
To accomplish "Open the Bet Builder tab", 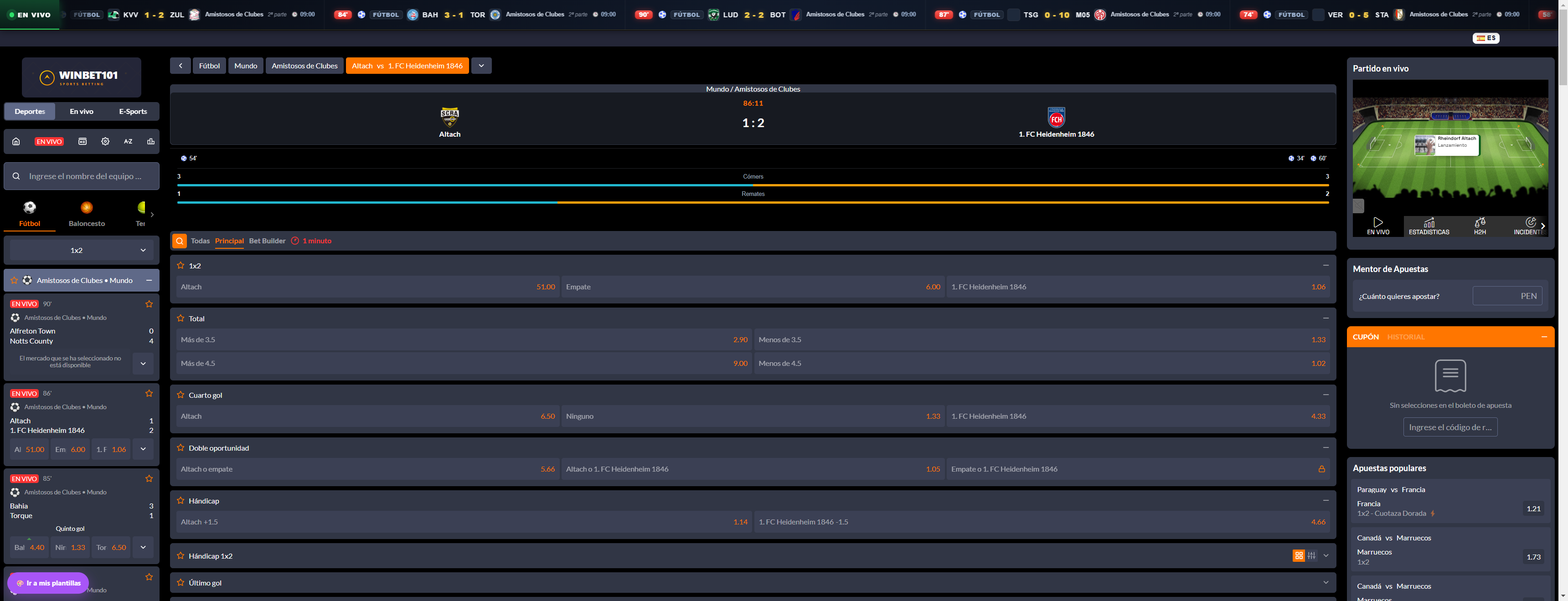I will [x=267, y=241].
